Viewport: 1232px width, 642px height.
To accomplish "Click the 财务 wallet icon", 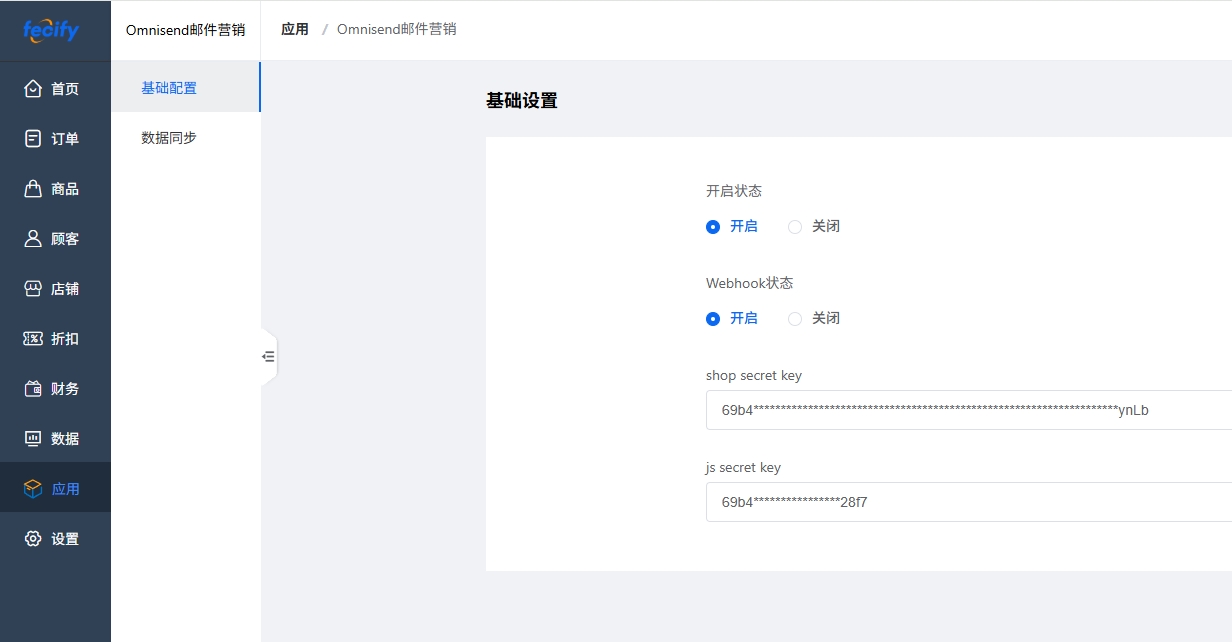I will click(33, 389).
